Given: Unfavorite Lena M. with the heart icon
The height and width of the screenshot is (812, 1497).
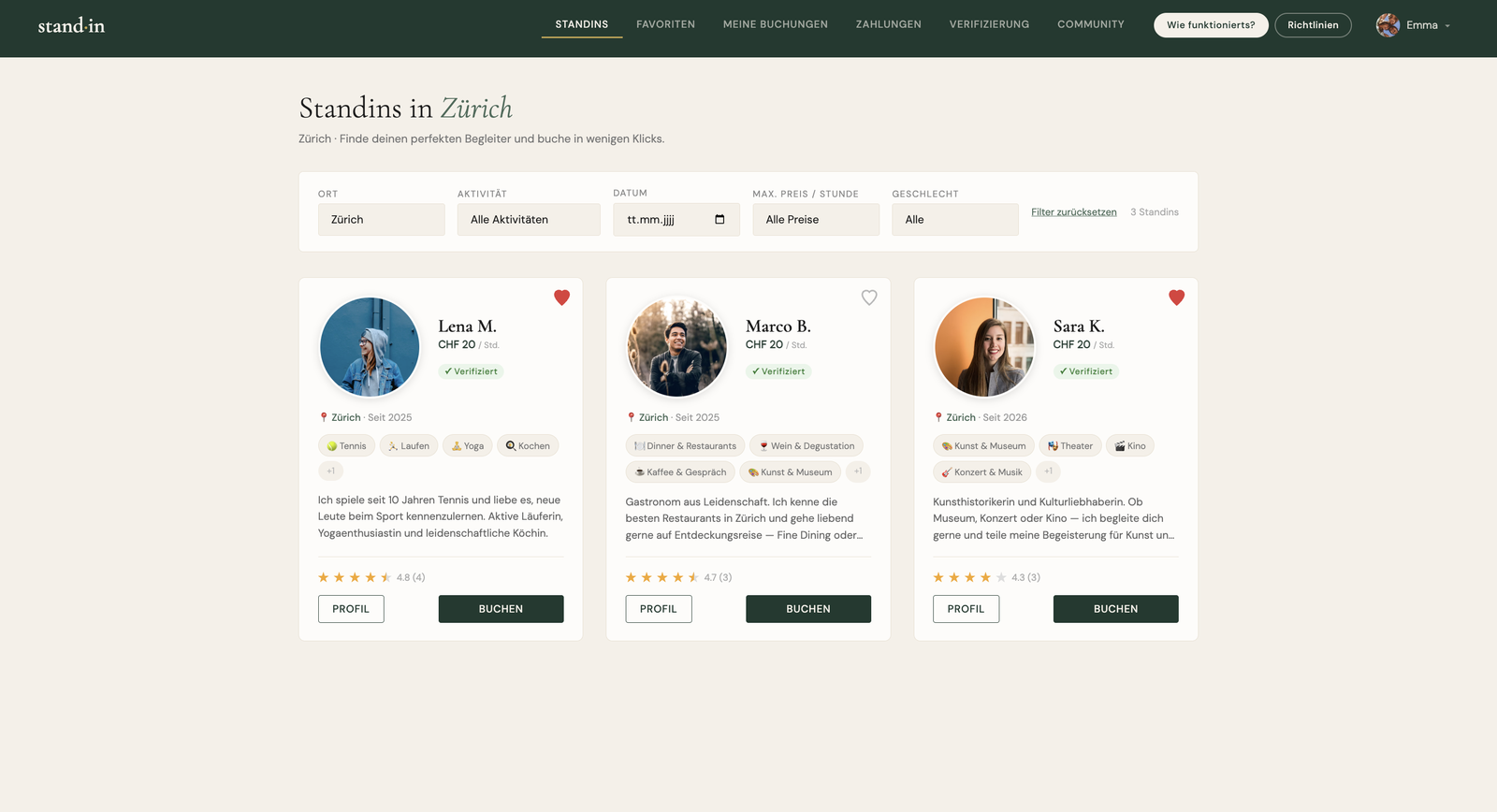Looking at the screenshot, I should pyautogui.click(x=561, y=297).
